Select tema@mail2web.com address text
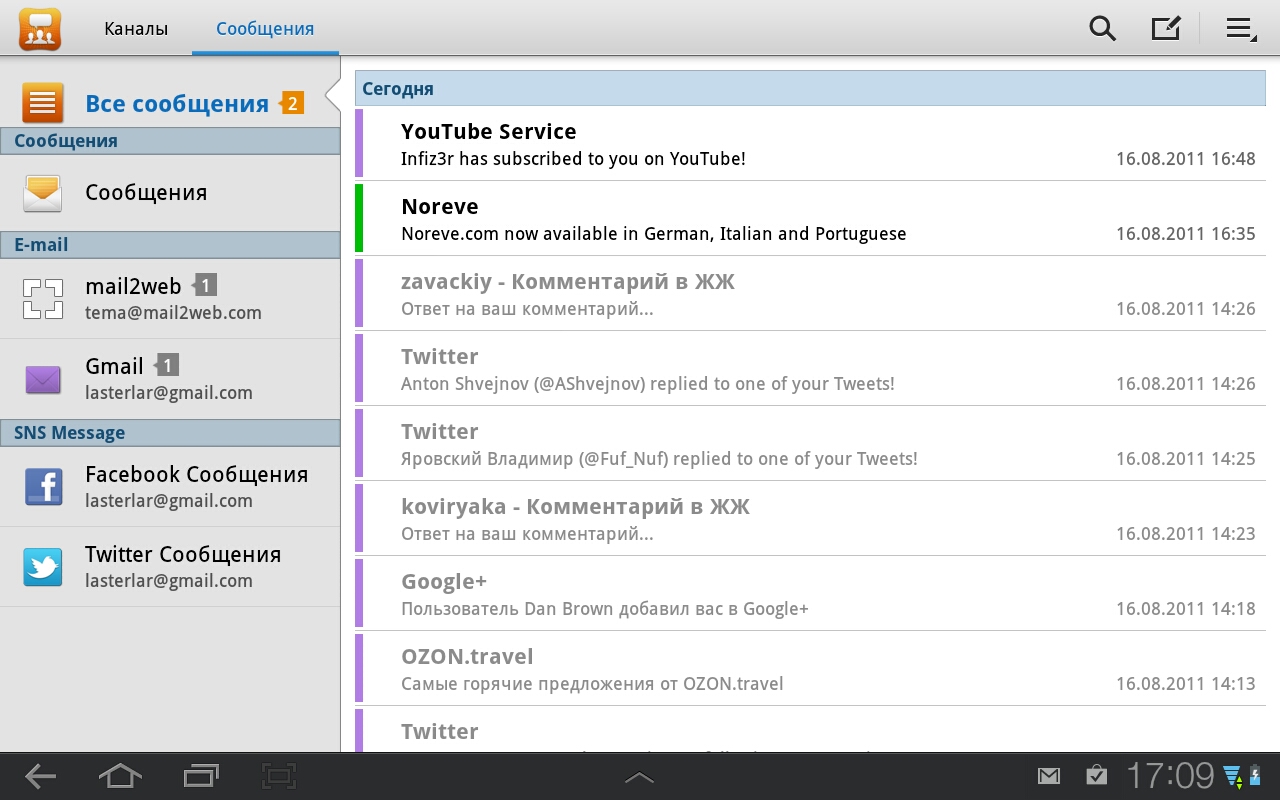1280x800 pixels. pyautogui.click(x=173, y=313)
